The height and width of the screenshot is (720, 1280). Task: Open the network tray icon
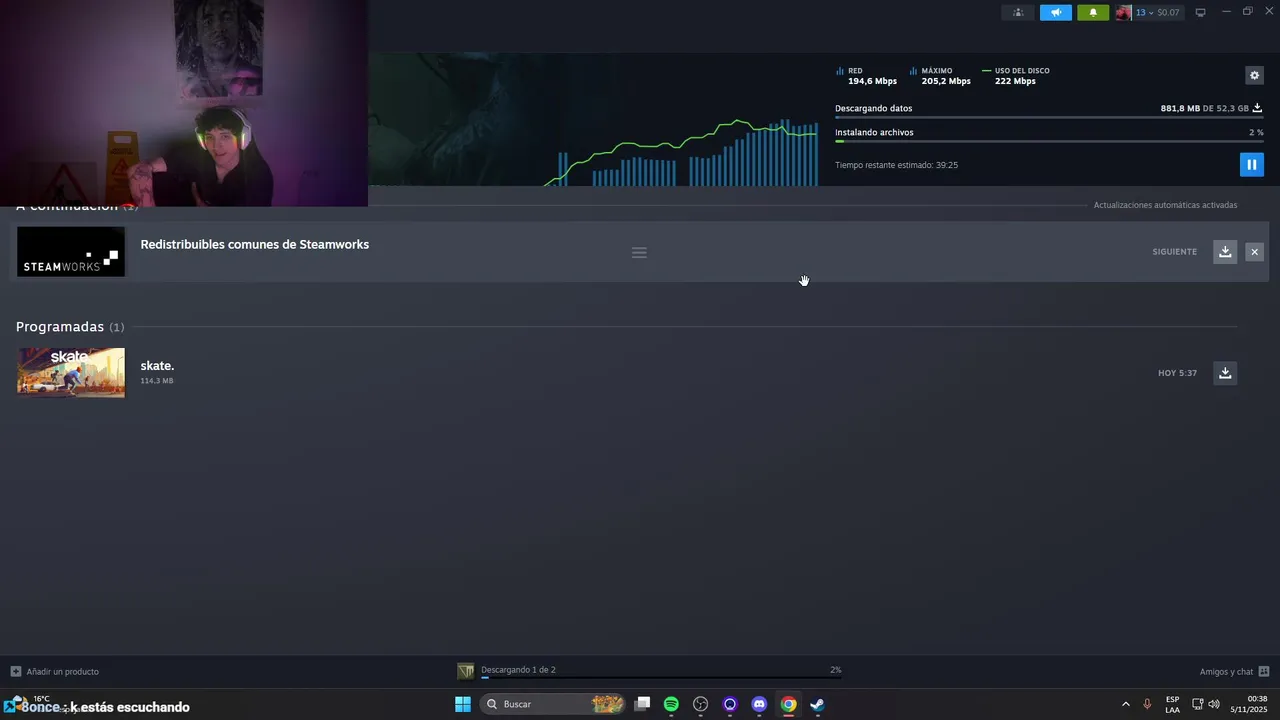click(x=1197, y=704)
